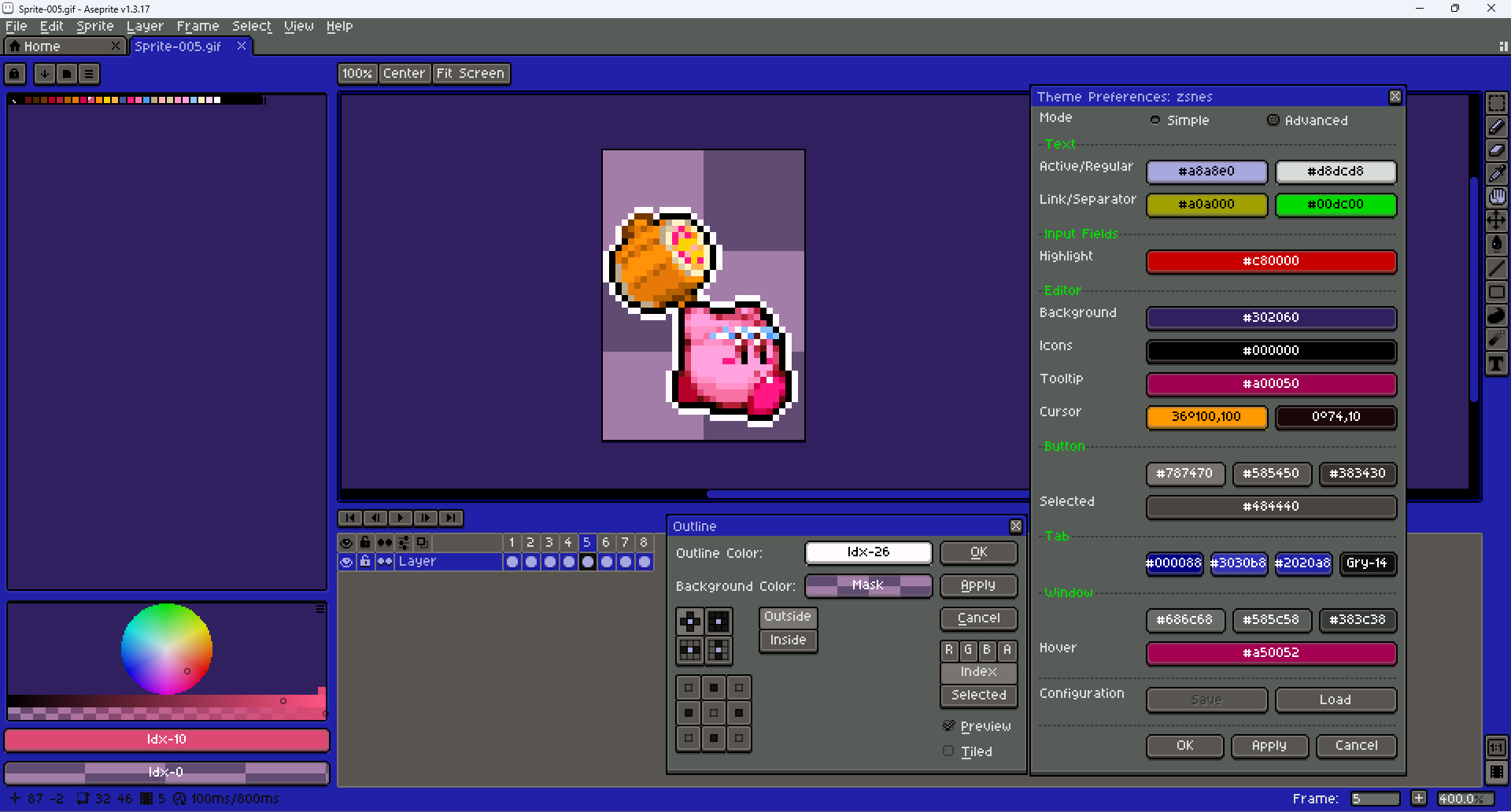The height and width of the screenshot is (812, 1511).
Task: Click the Frame number input field
Action: [x=1375, y=799]
